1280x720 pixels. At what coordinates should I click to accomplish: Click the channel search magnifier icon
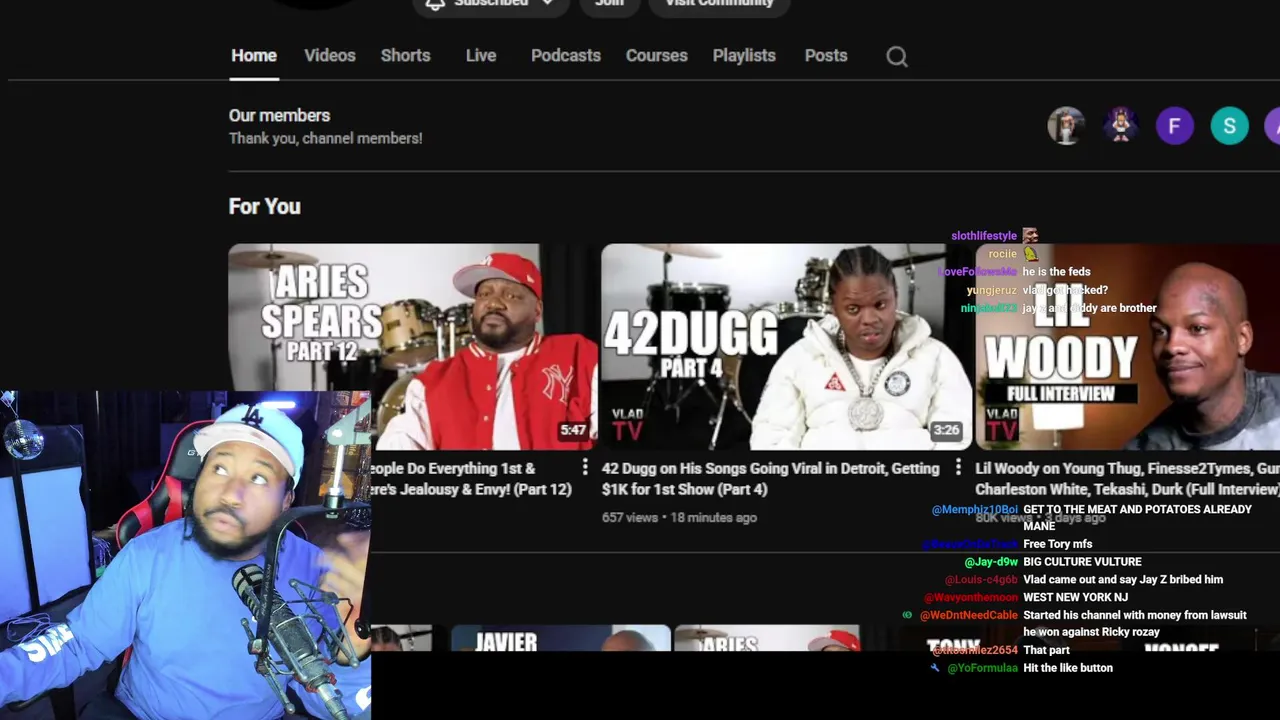pos(897,57)
